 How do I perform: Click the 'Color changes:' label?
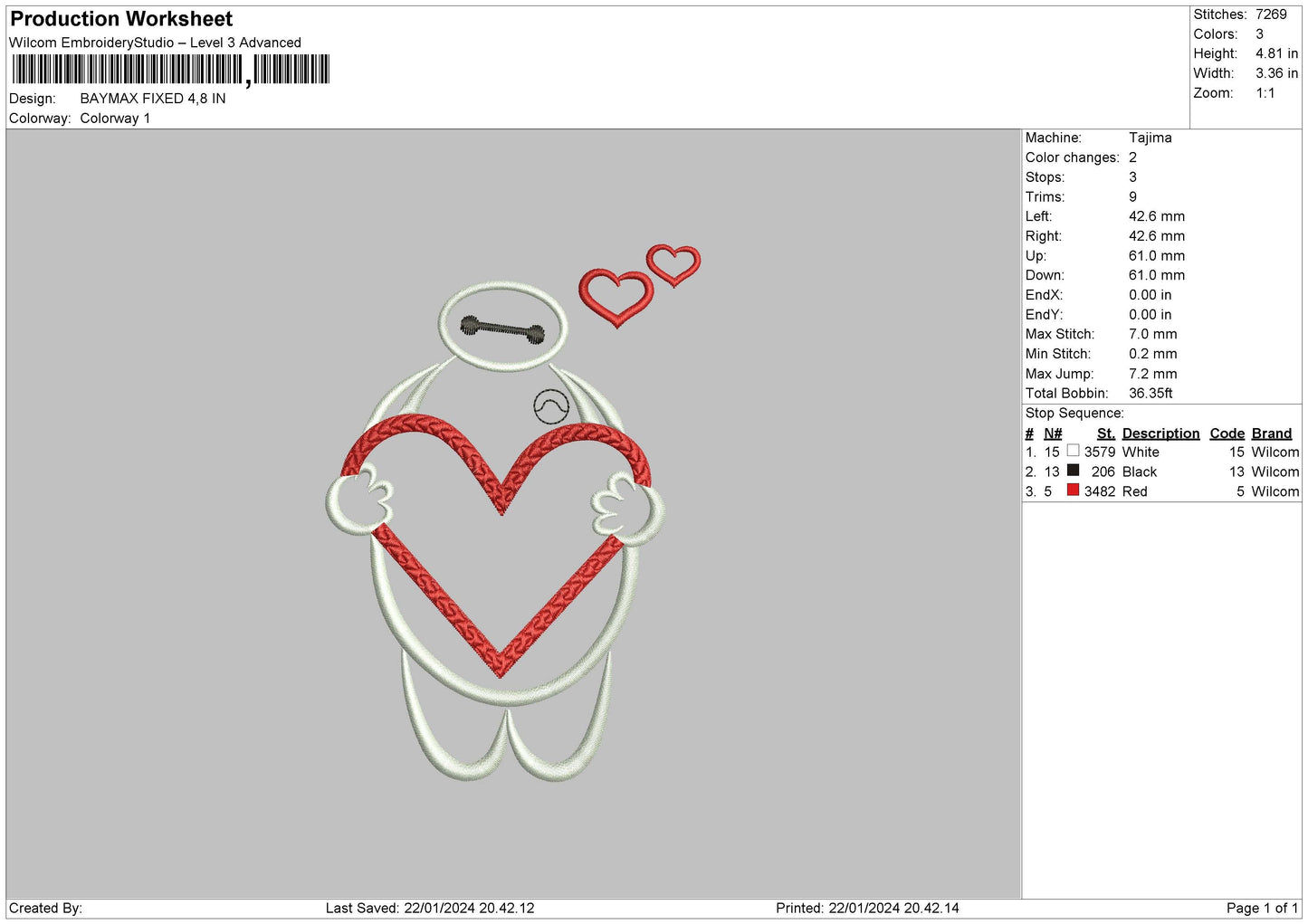click(x=1073, y=157)
